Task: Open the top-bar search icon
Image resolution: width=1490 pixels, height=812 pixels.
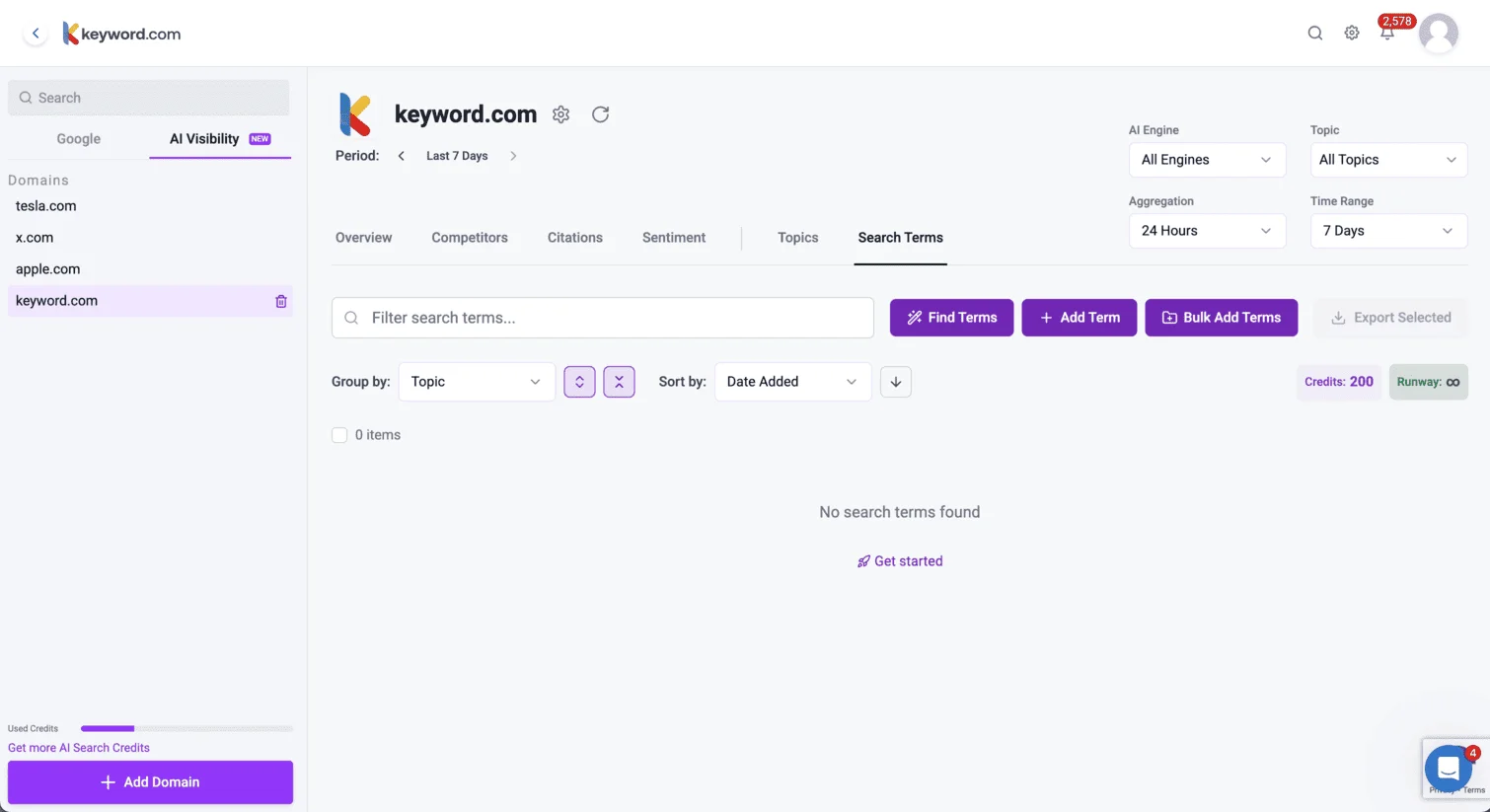Action: click(1315, 32)
